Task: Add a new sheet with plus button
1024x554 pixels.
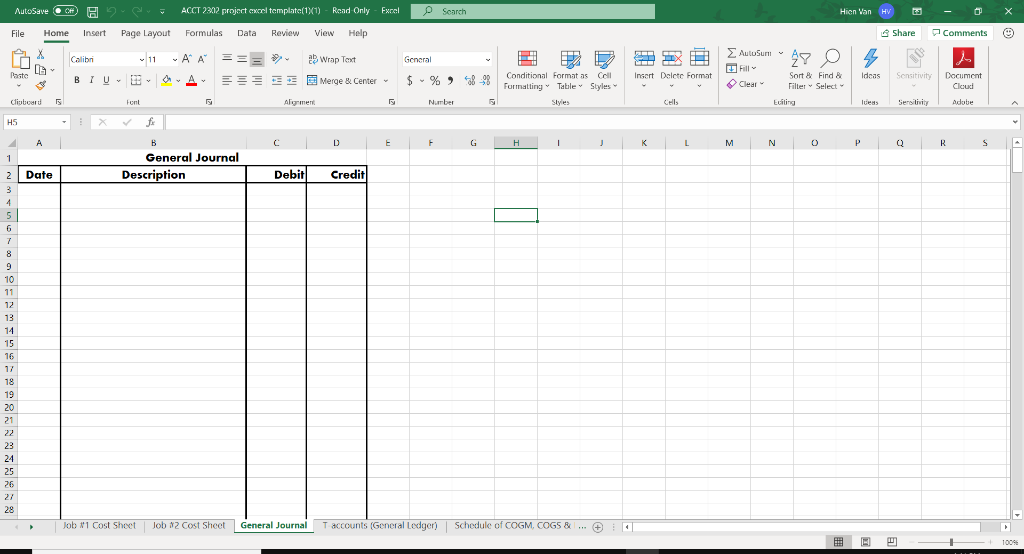Action: point(598,527)
